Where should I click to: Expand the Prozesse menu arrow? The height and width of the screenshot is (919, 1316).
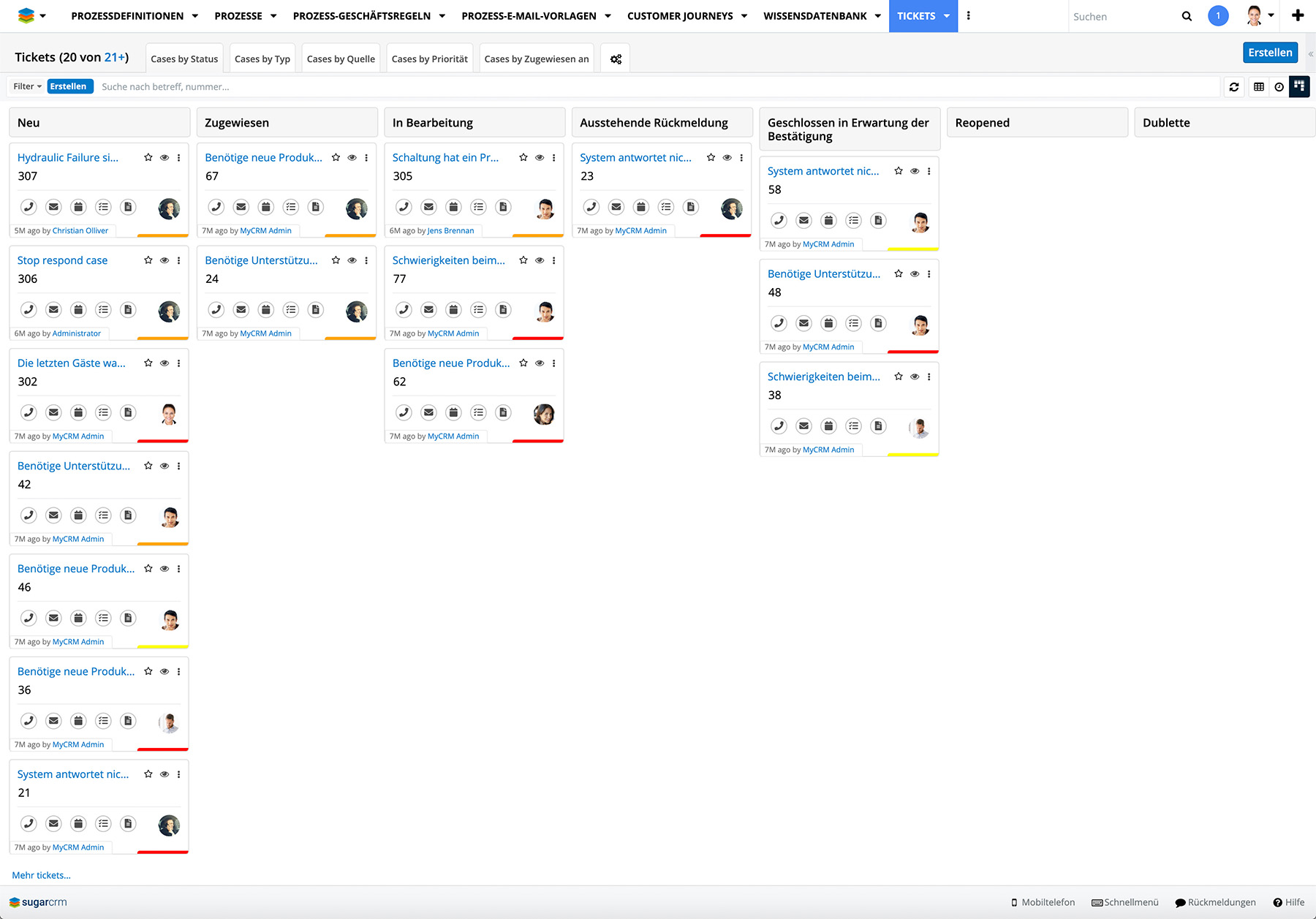(273, 16)
